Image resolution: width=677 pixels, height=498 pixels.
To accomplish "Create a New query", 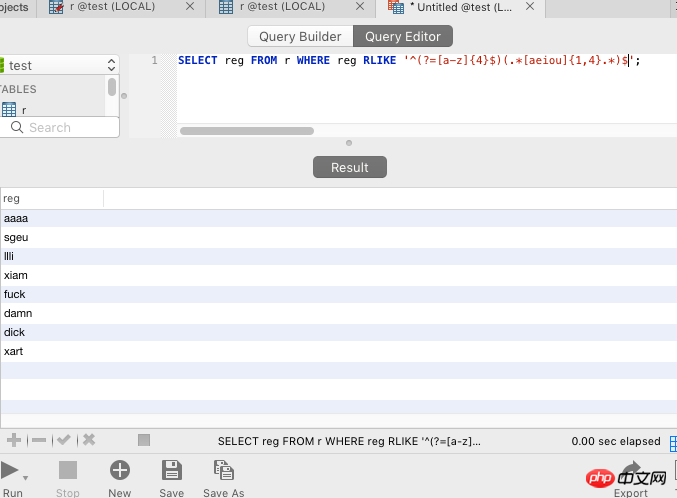I will coord(120,471).
